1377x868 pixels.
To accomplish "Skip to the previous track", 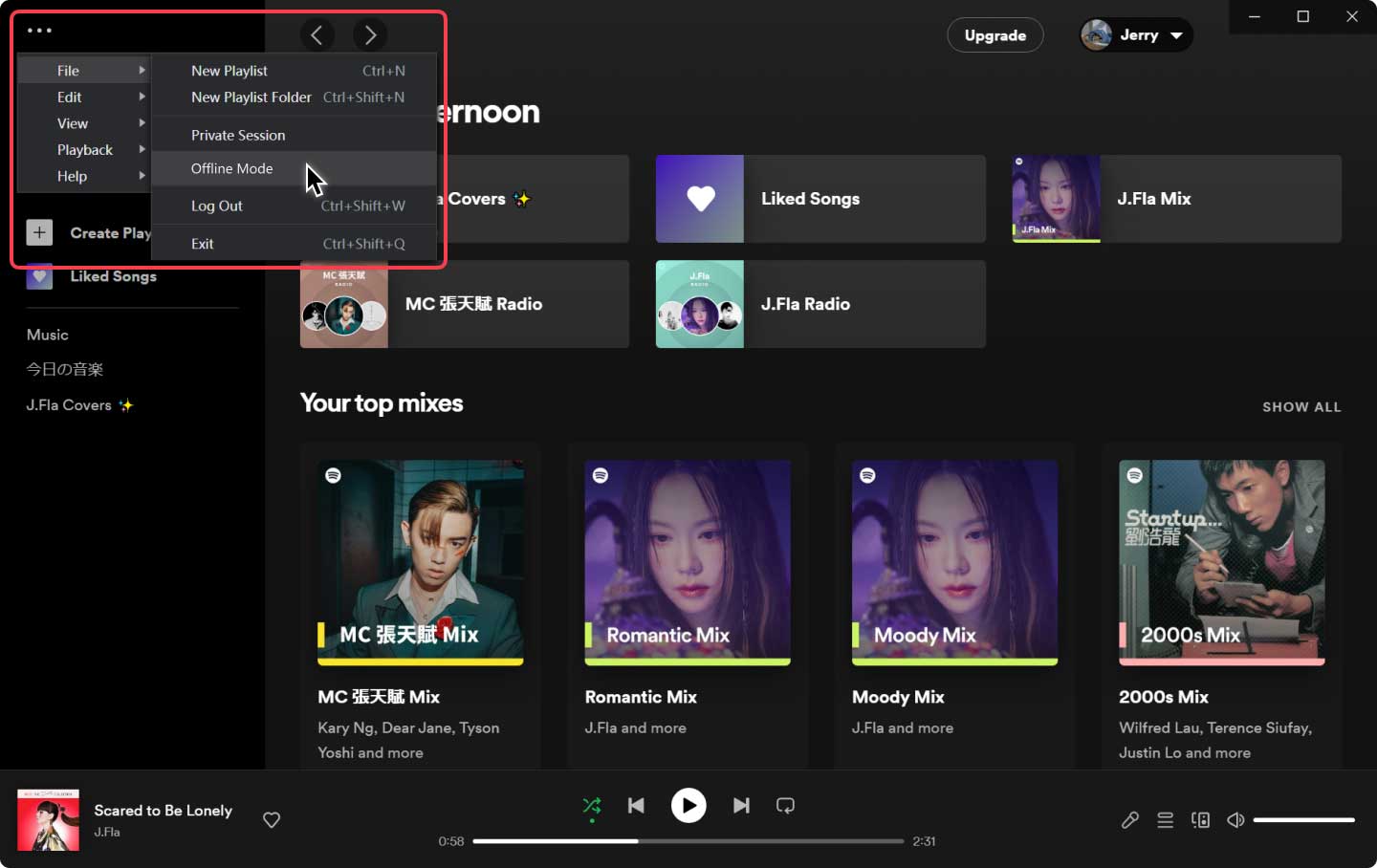I will (636, 806).
